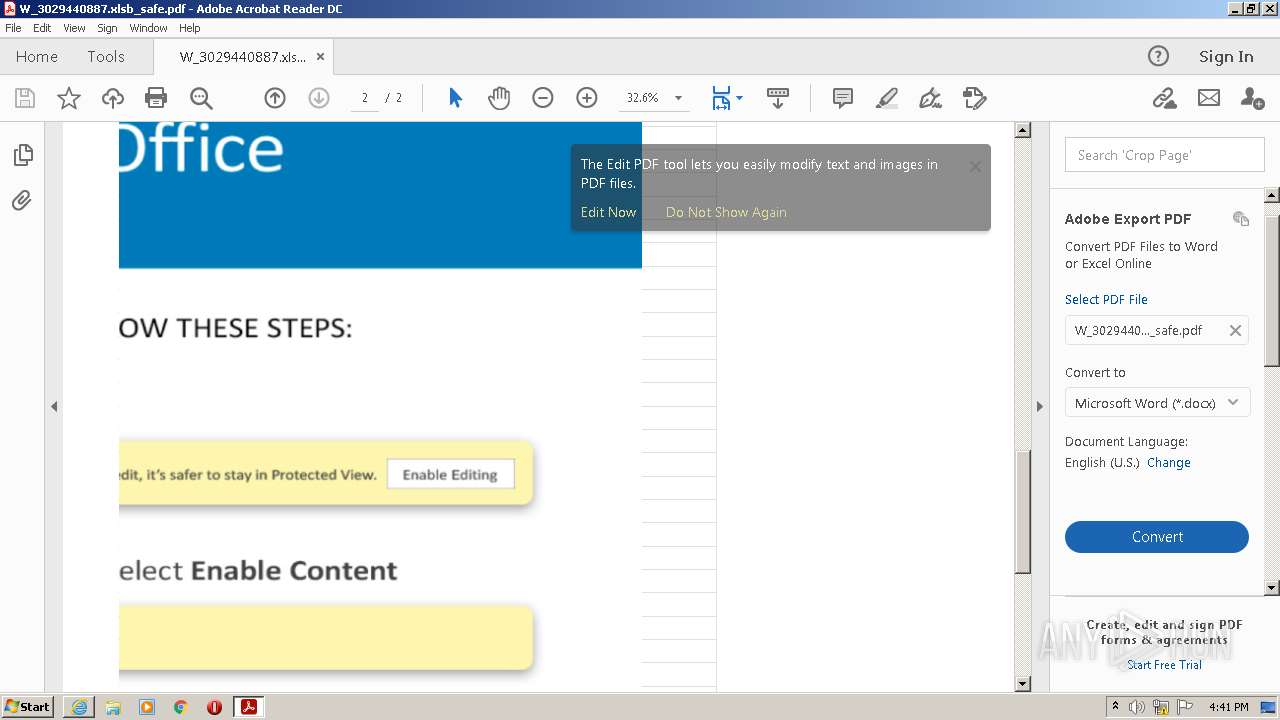Zoom in with the plus icon
The height and width of the screenshot is (720, 1280).
(x=587, y=98)
